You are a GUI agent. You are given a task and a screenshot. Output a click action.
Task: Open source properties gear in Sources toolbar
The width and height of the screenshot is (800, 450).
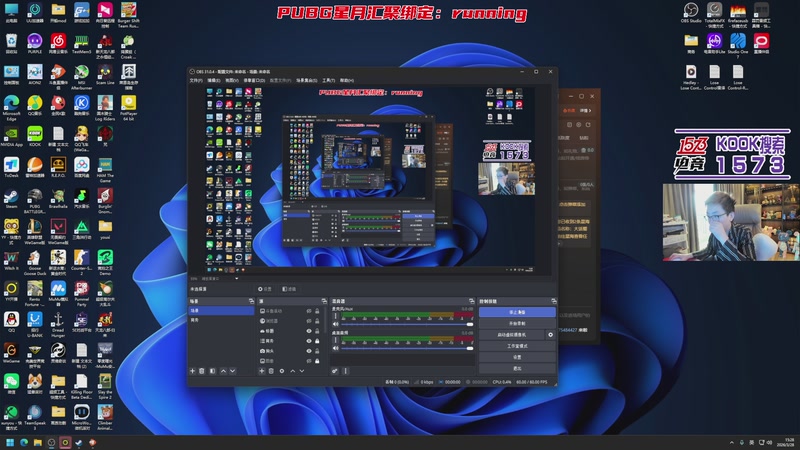pyautogui.click(x=282, y=371)
